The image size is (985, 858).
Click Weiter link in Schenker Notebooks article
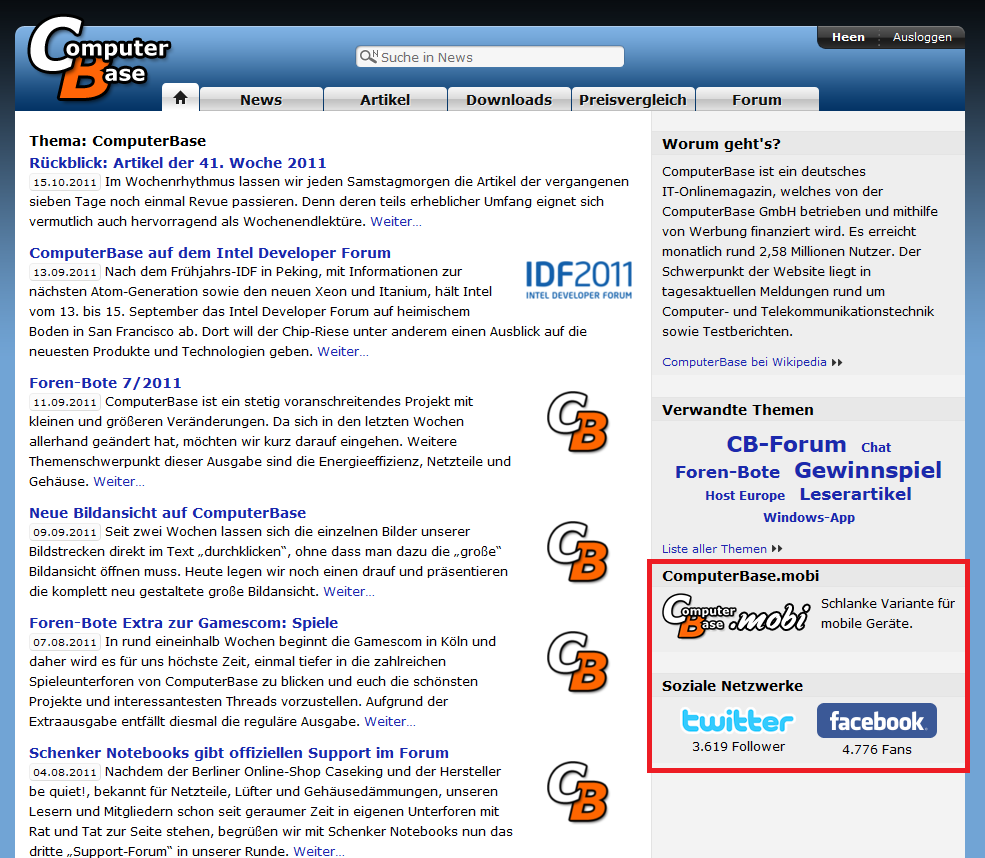point(319,851)
